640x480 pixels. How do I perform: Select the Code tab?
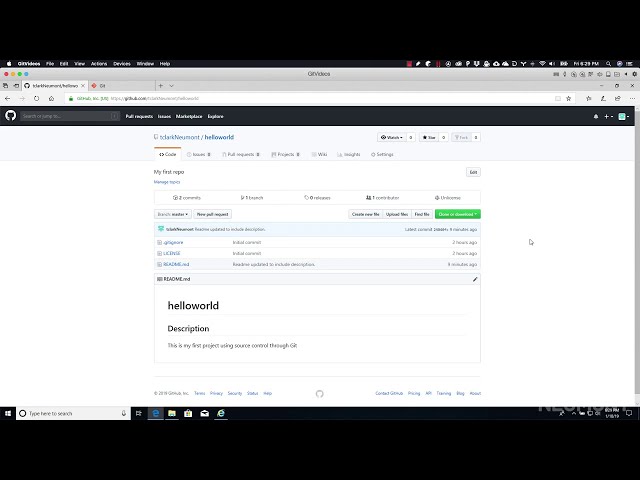coord(168,154)
